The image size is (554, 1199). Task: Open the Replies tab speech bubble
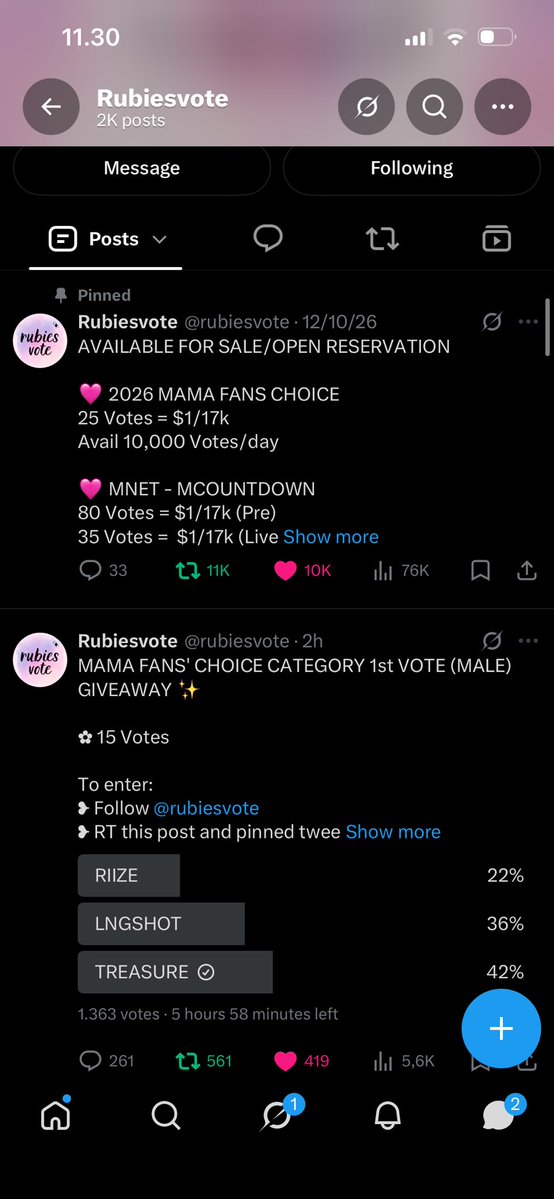(268, 239)
